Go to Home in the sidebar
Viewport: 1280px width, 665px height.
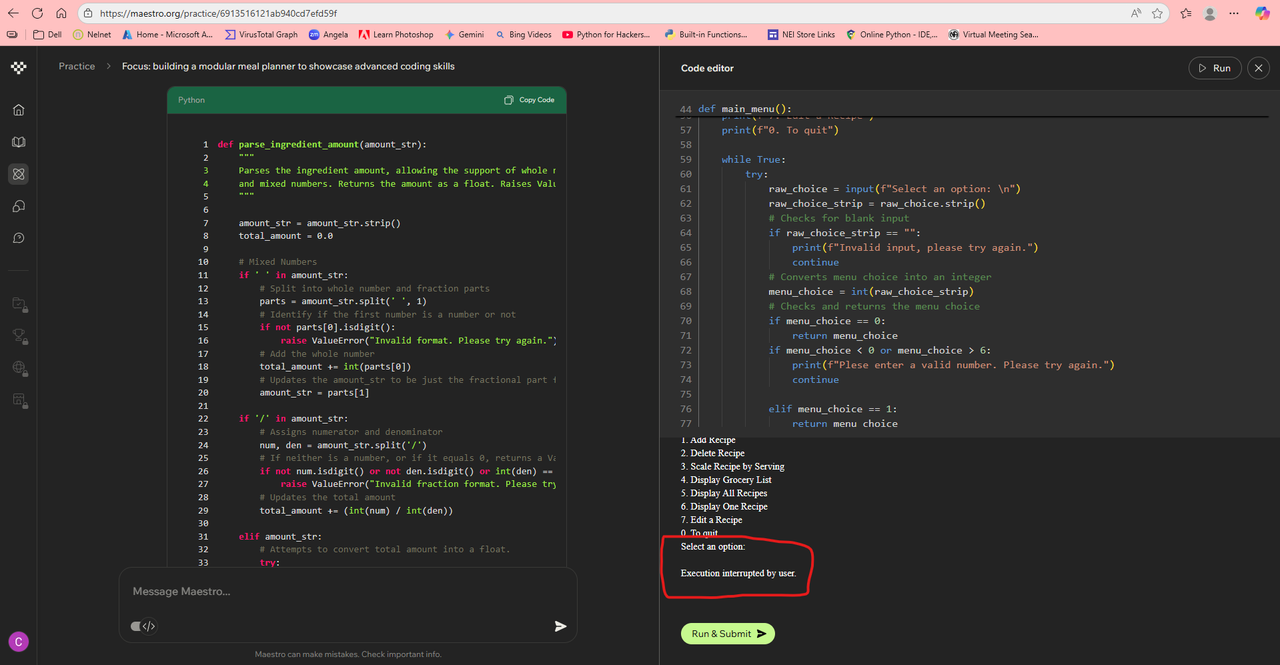pyautogui.click(x=18, y=110)
